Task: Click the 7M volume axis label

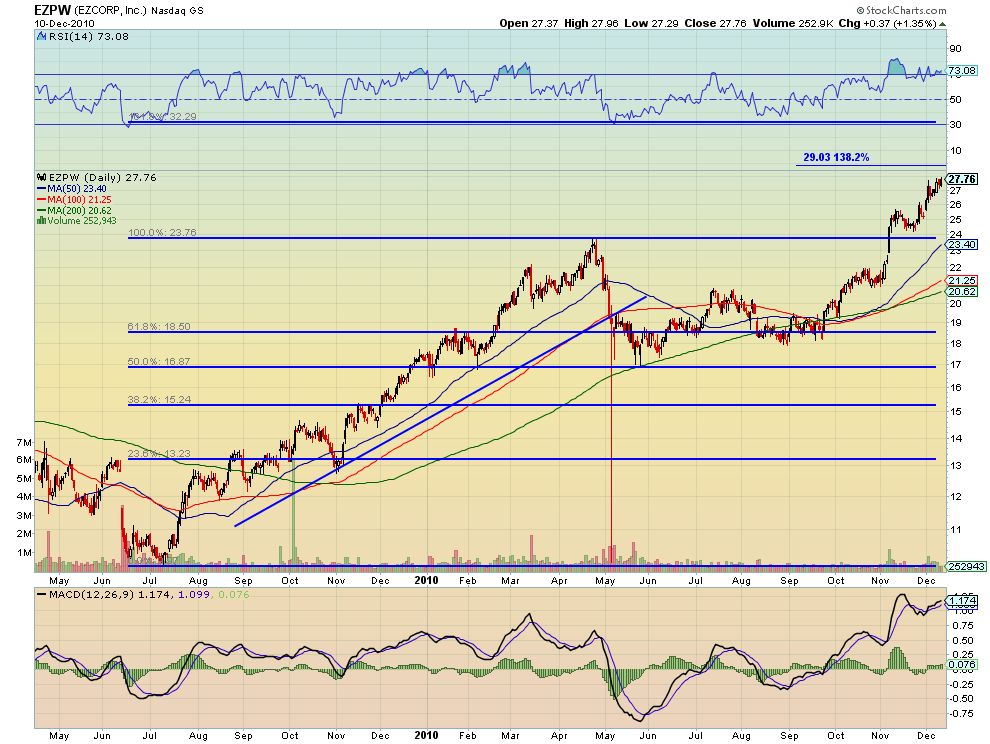Action: [24, 442]
